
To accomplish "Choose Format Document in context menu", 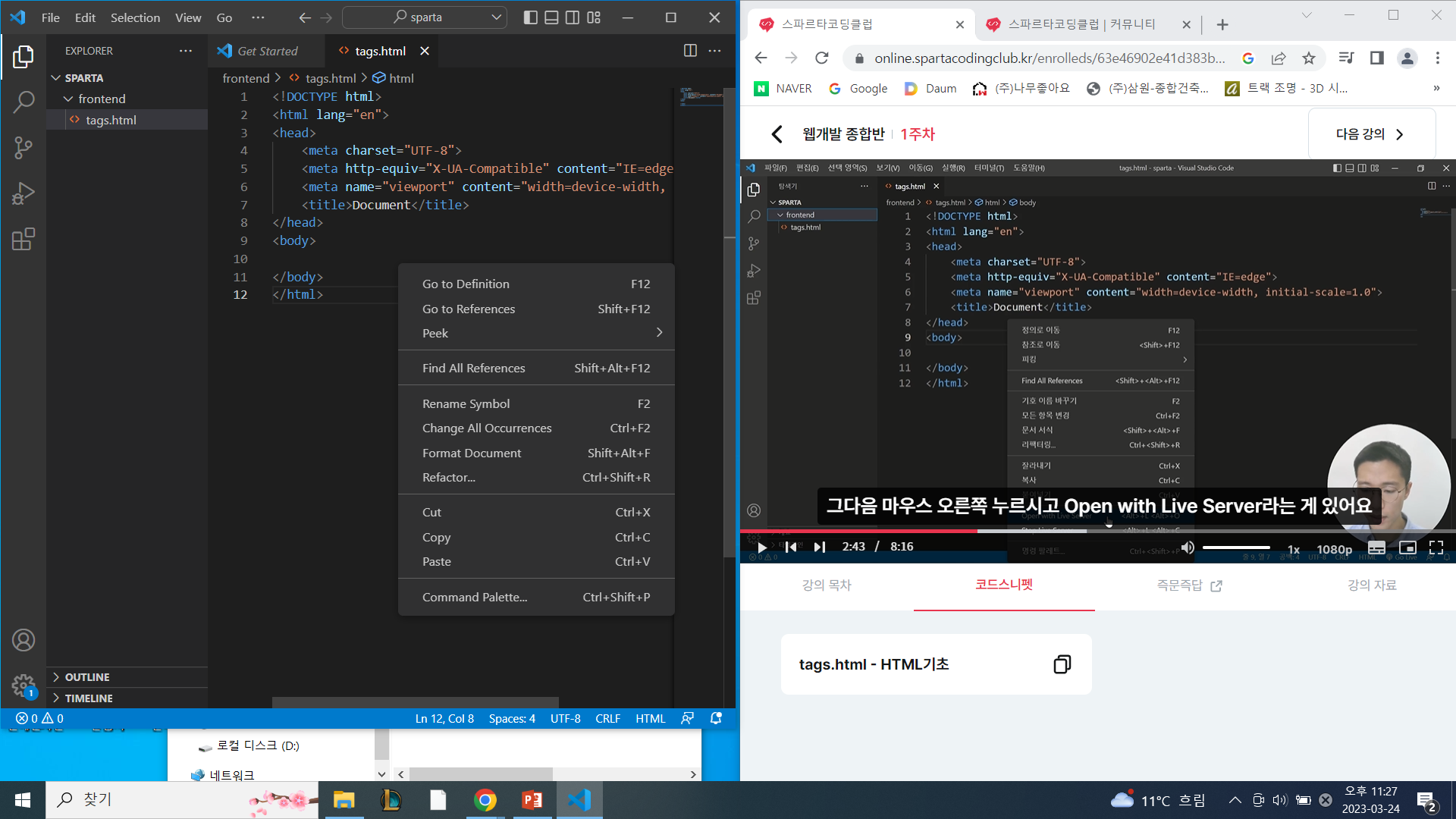I will coord(536,453).
